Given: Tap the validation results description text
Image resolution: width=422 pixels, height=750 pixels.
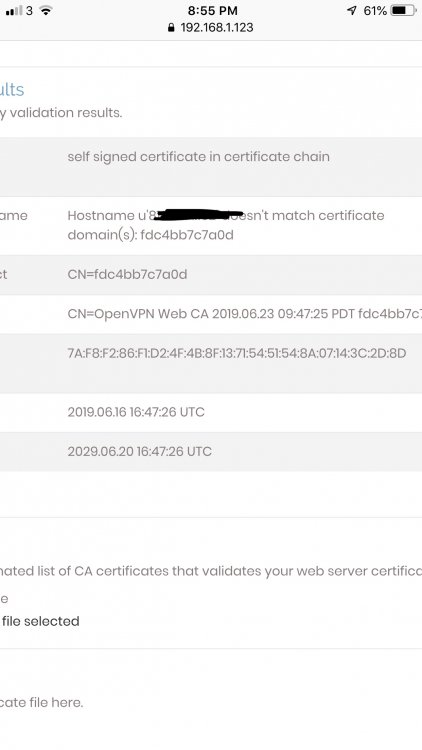Looking at the screenshot, I should tap(61, 113).
